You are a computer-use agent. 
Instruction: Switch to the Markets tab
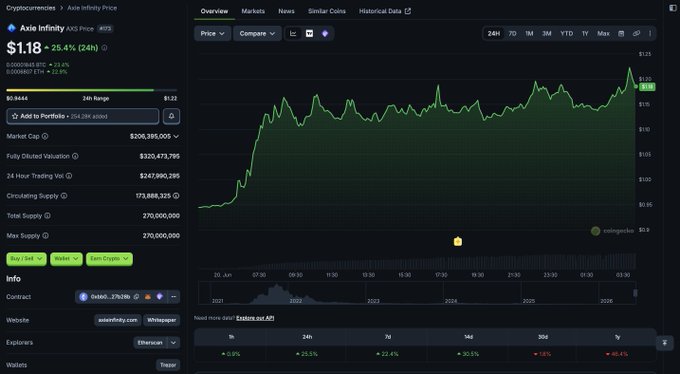pos(253,11)
